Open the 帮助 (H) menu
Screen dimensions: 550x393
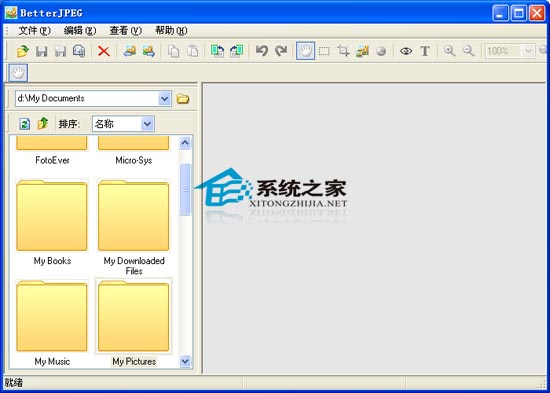coord(171,31)
